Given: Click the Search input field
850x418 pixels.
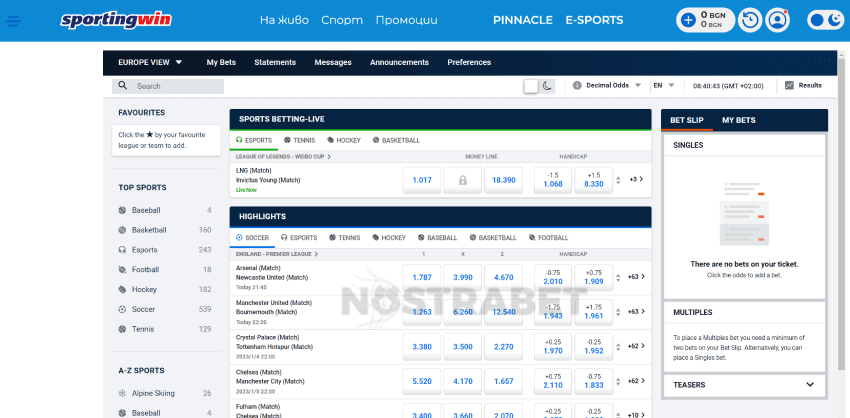Looking at the screenshot, I should pyautogui.click(x=168, y=86).
